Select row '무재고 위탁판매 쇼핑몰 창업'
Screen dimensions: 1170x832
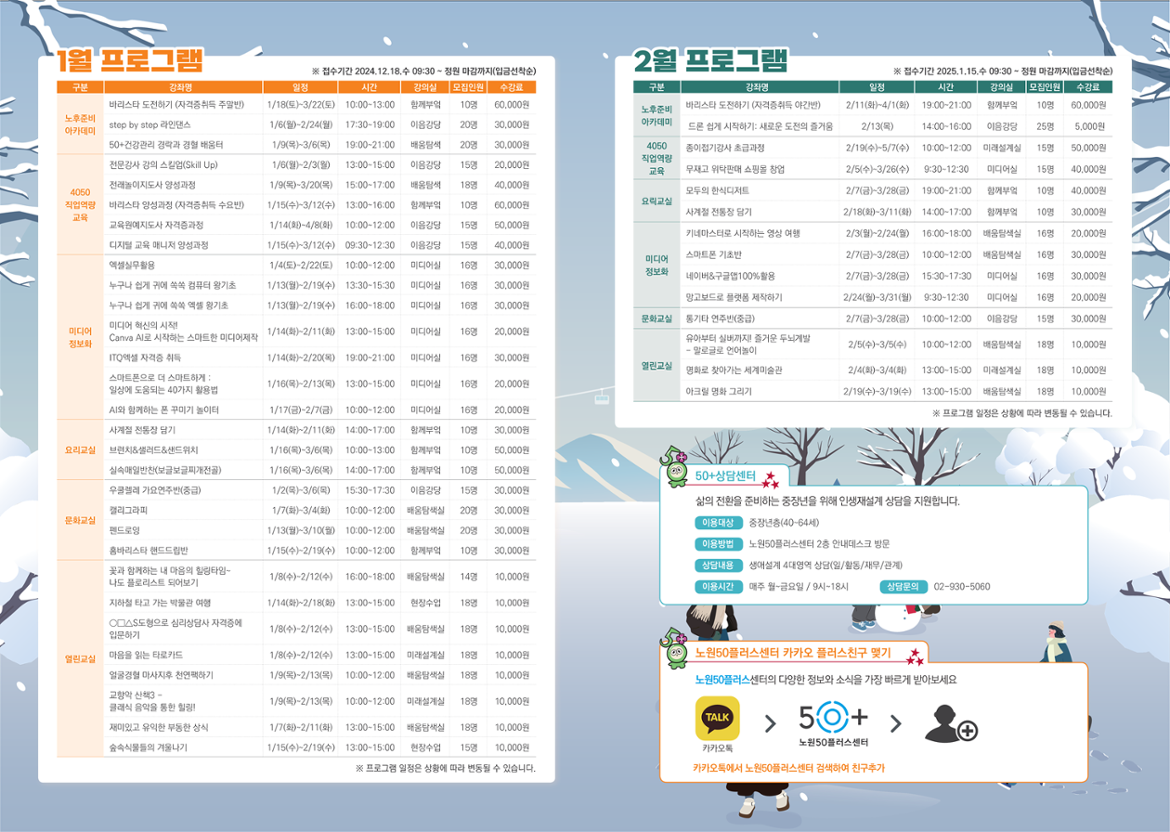click(896, 169)
